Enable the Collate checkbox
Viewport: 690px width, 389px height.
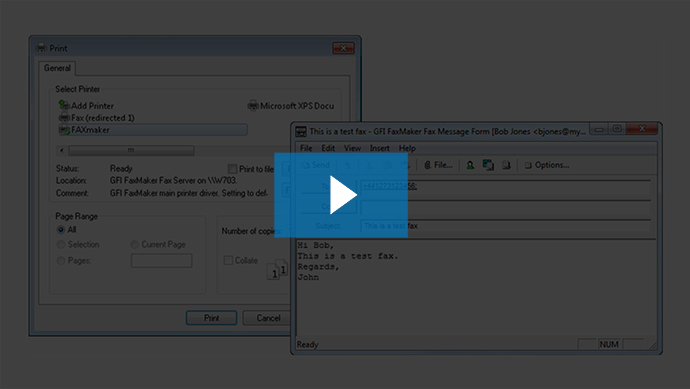tap(228, 261)
